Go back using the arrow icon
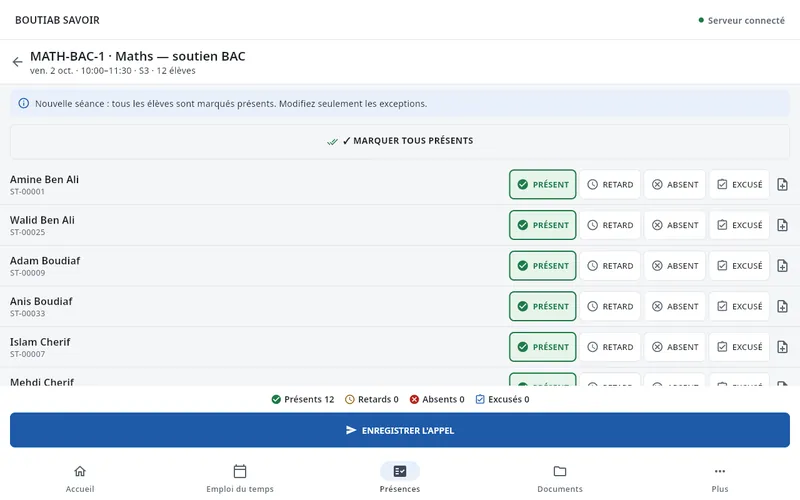The width and height of the screenshot is (800, 500). [17, 62]
